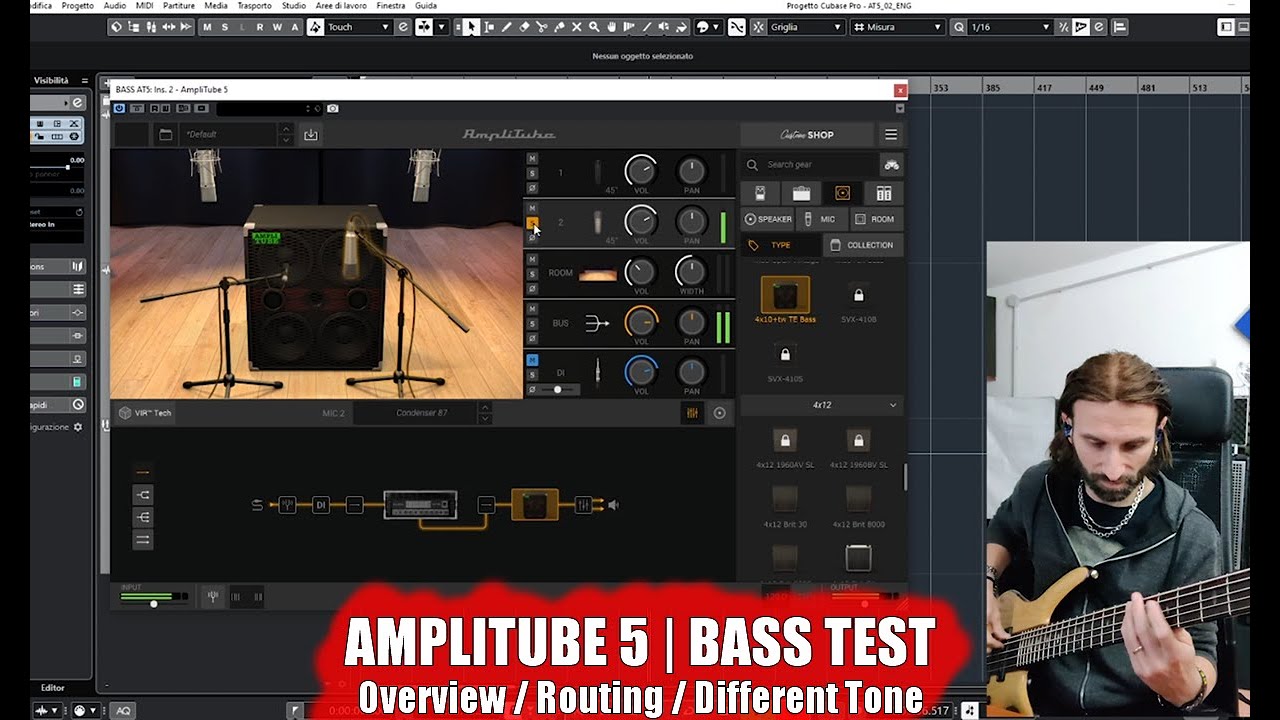The width and height of the screenshot is (1280, 720).
Task: Select the Draw pencil tool in Cubase toolbar
Action: pyautogui.click(x=507, y=27)
